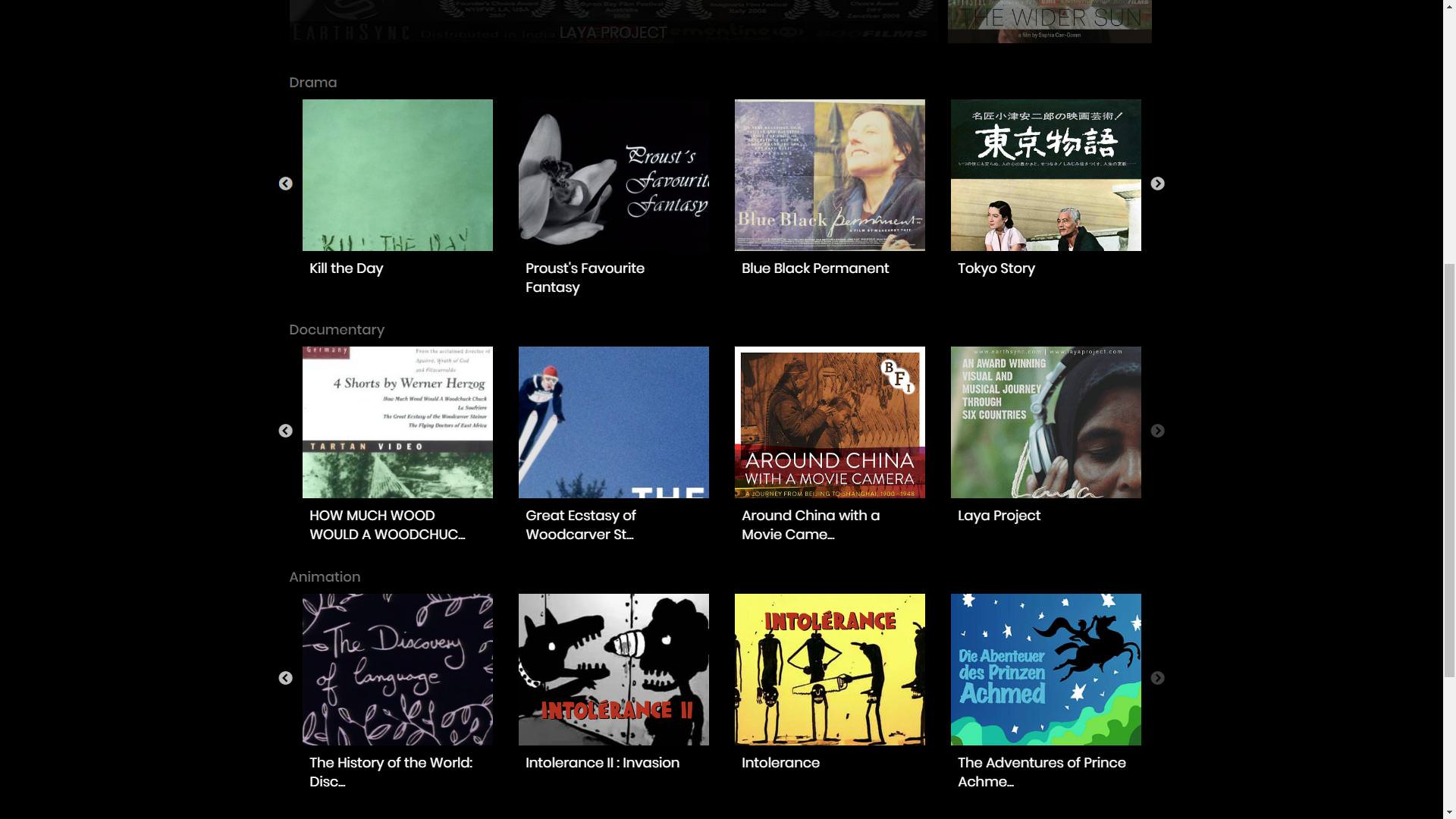
Task: Open Die Abenteuer des Prinzen Achmed poster
Action: coord(1046,670)
